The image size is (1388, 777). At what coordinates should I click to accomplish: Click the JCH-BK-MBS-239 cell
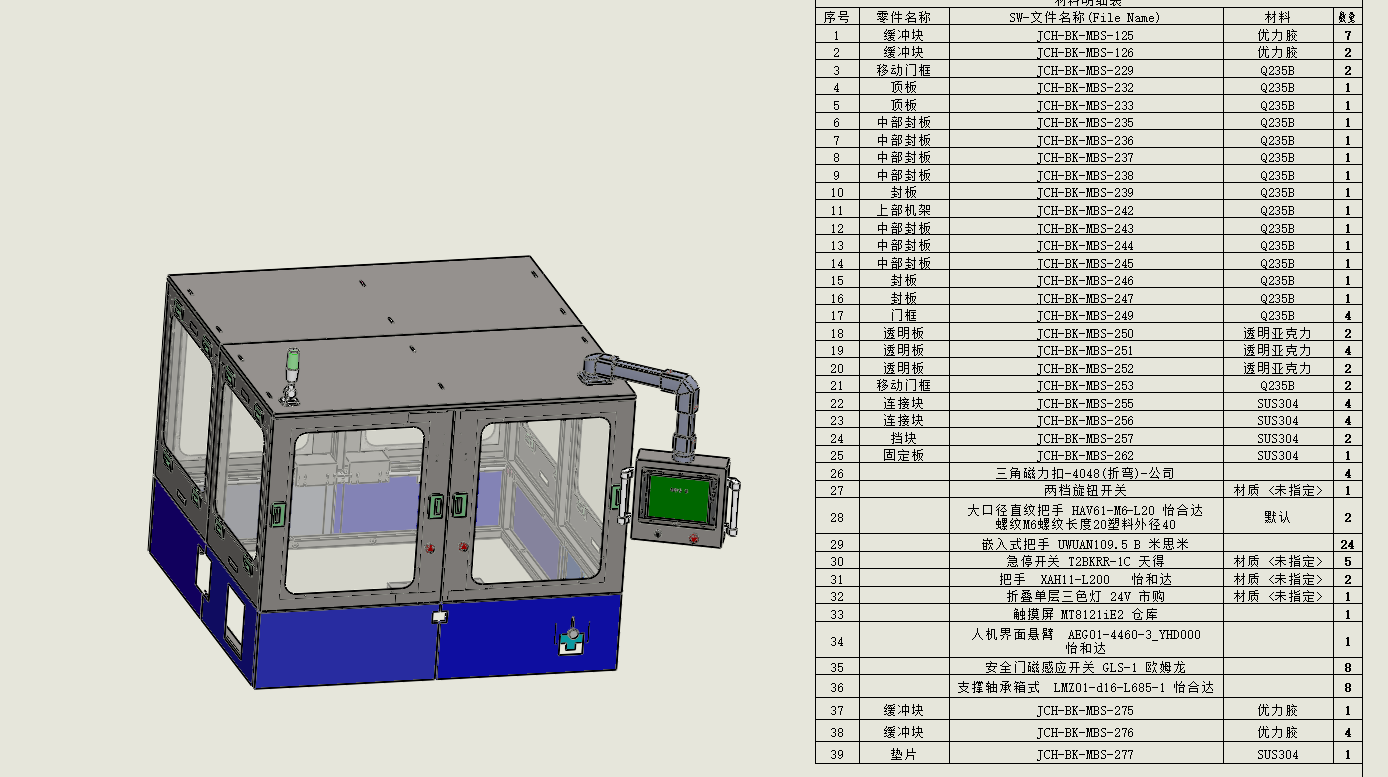[1085, 192]
